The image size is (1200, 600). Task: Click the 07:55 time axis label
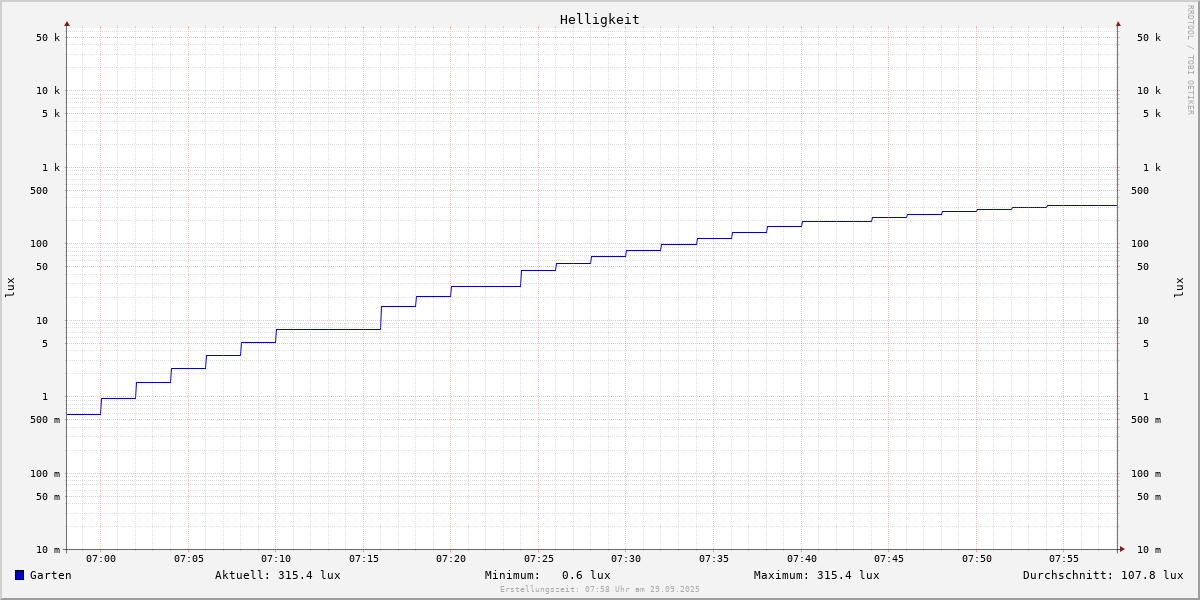pyautogui.click(x=1064, y=559)
